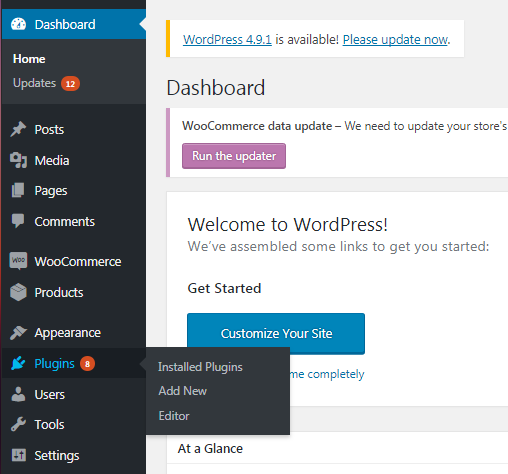Follow the Please update now link
This screenshot has width=508, height=474.
pos(395,39)
